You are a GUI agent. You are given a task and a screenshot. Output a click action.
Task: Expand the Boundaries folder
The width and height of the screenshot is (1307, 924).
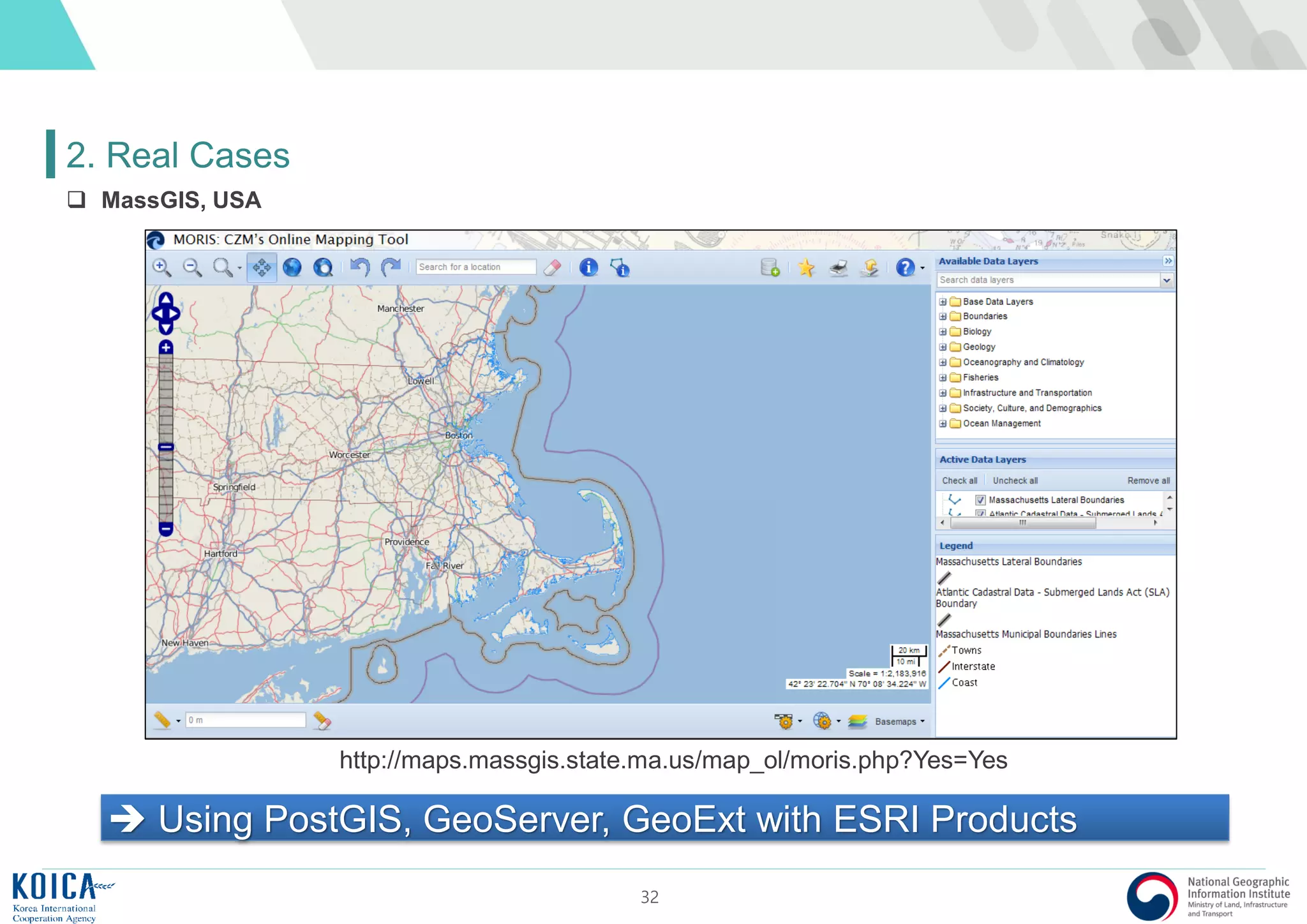(943, 317)
